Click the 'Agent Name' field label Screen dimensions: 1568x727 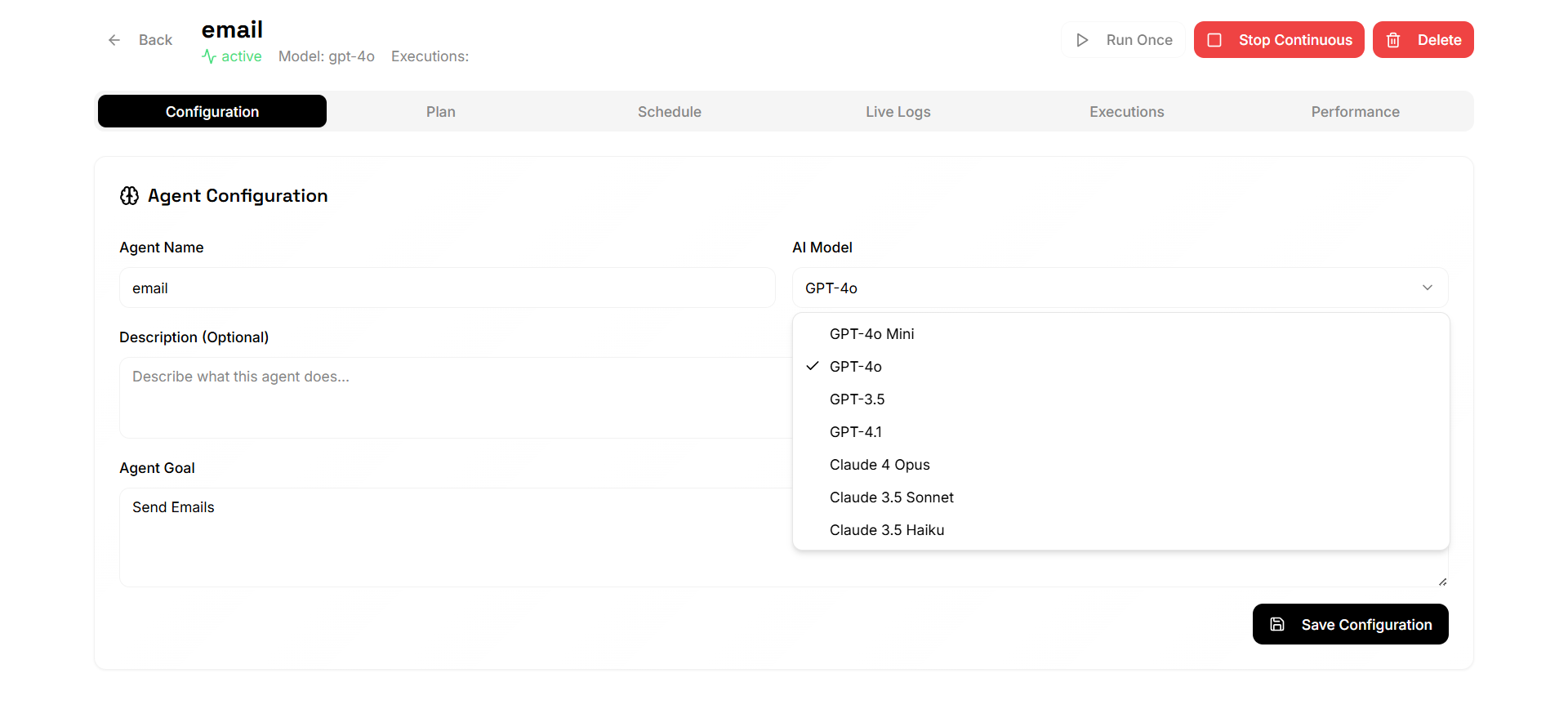click(x=161, y=248)
